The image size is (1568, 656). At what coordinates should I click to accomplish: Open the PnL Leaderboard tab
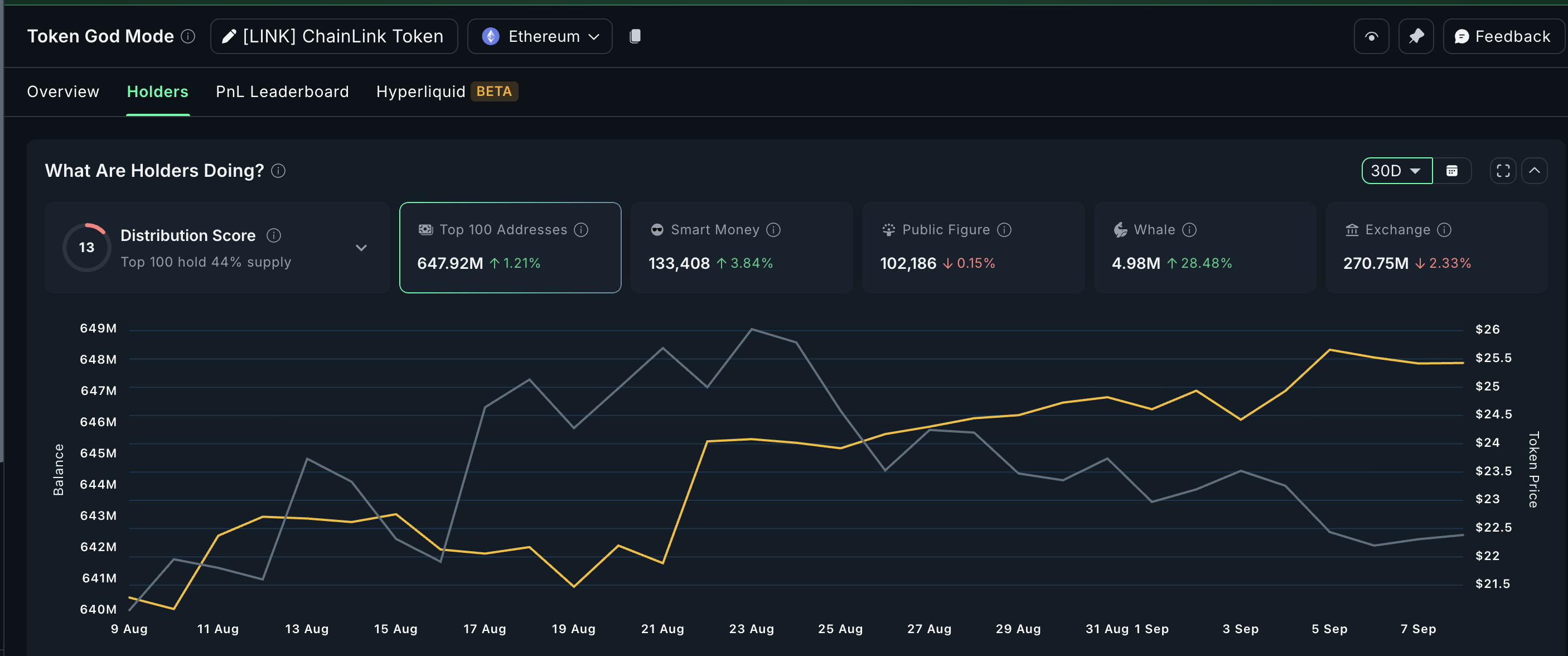coord(282,91)
